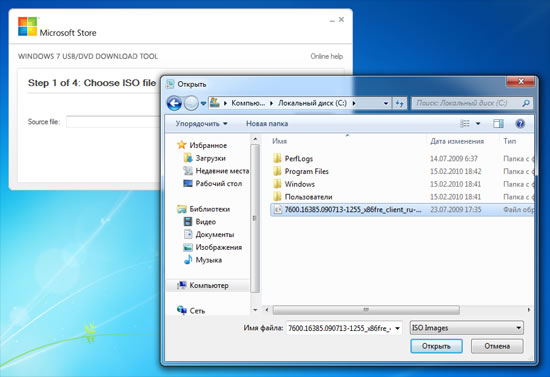Click the Back navigation arrow in Open dialog
Screen dimensions: 550x377
(x=174, y=103)
